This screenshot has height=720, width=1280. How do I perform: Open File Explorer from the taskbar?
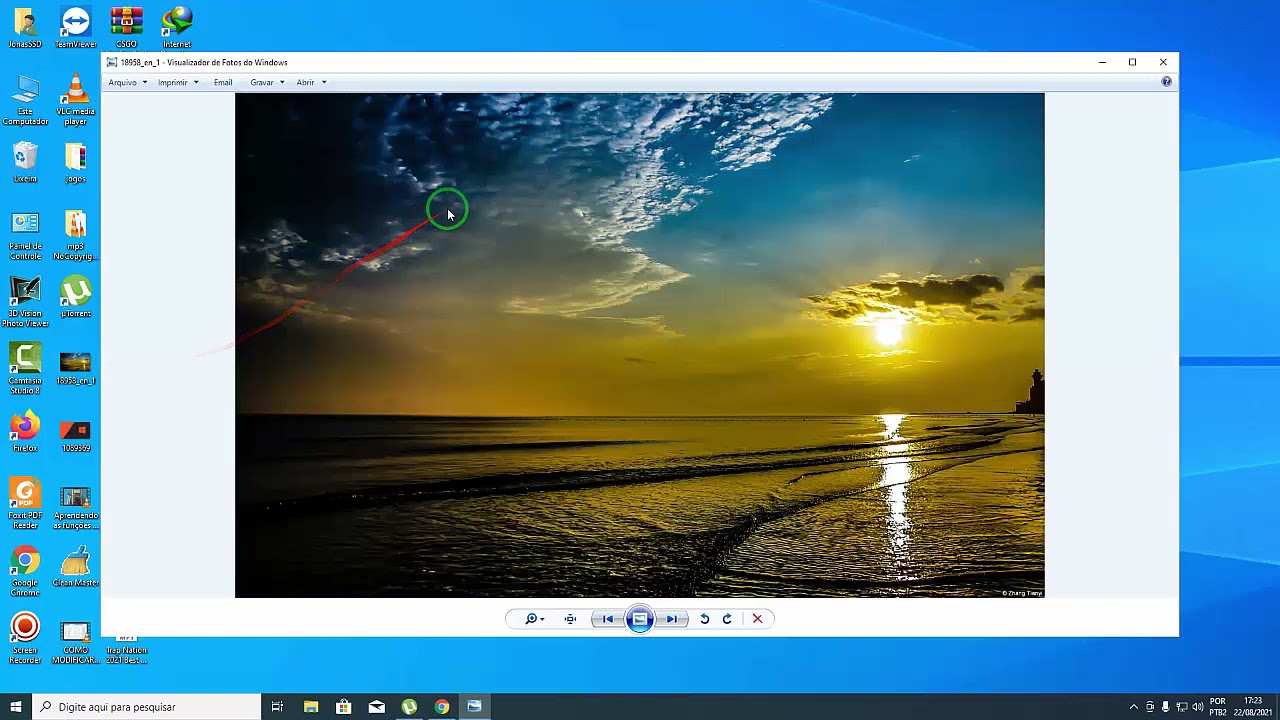click(311, 707)
